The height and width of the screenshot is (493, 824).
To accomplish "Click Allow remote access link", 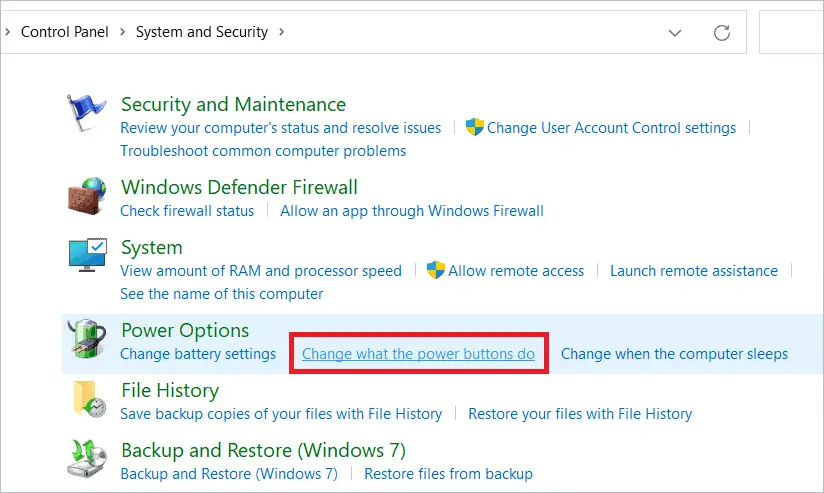I will [x=516, y=271].
